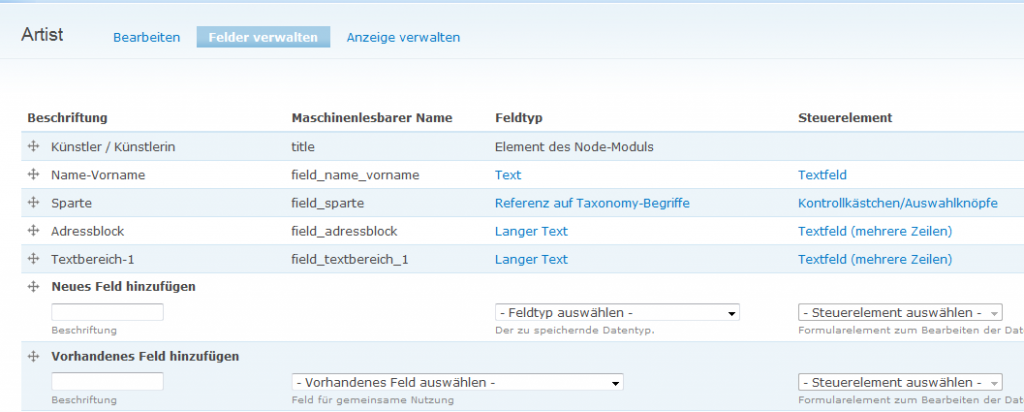Click the drag handle for Textbereich-1 row
This screenshot has width=1024, height=412.
click(33, 258)
